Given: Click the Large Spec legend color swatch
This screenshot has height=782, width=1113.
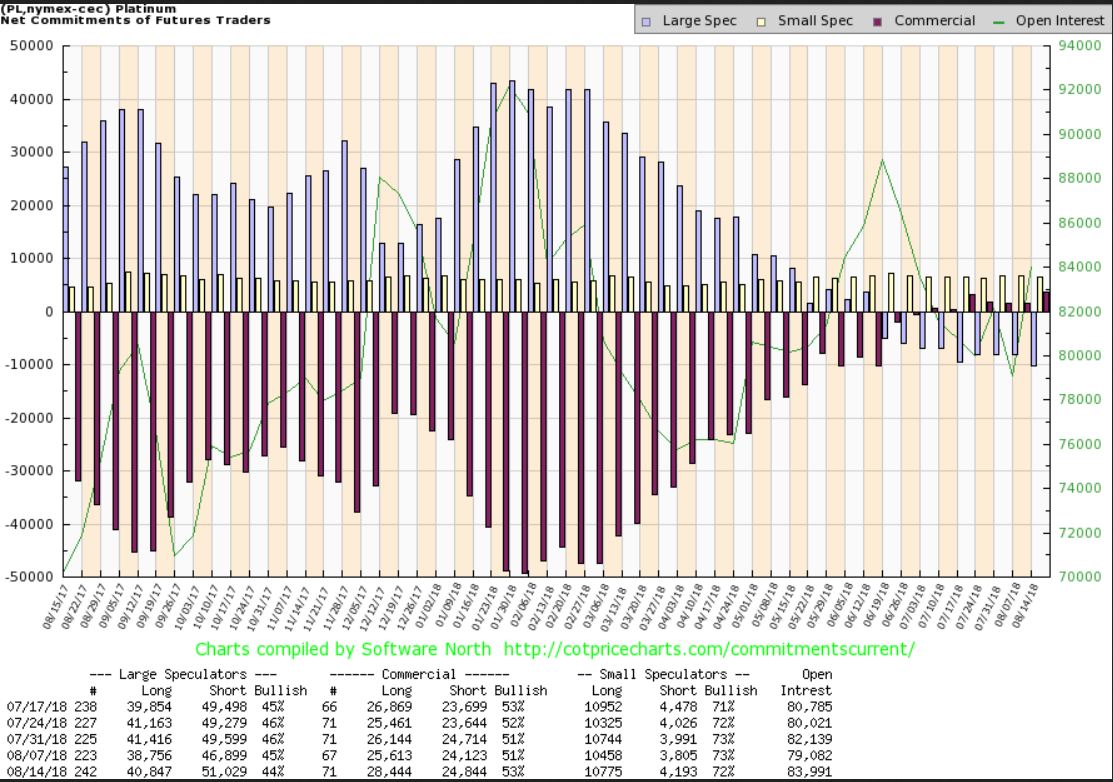Looking at the screenshot, I should 649,21.
